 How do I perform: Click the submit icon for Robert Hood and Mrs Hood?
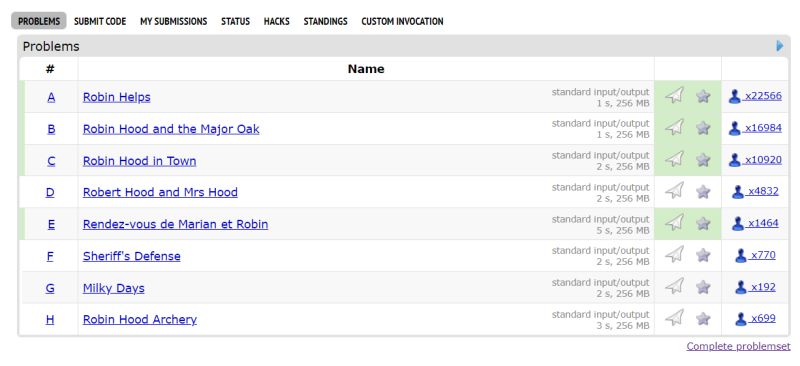(674, 191)
